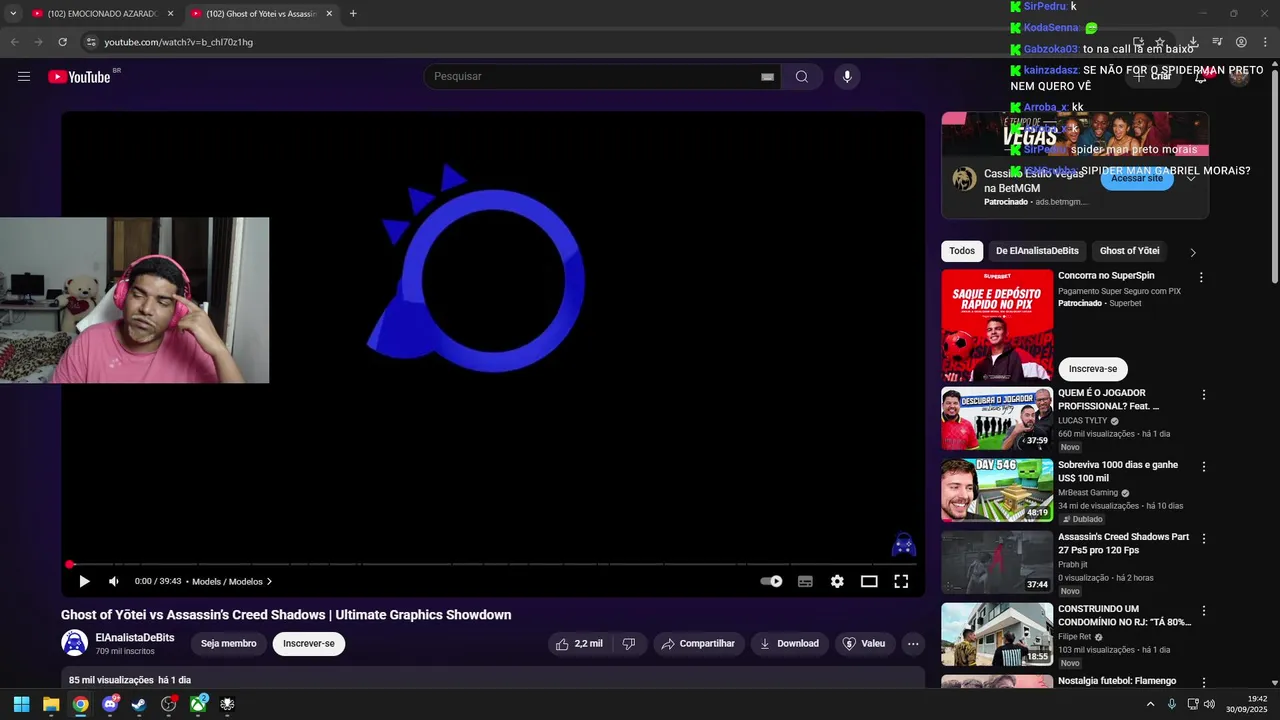Open options for Assassin's Creed Shadows Part 27
Viewport: 1280px width, 720px height.
pos(1204,539)
